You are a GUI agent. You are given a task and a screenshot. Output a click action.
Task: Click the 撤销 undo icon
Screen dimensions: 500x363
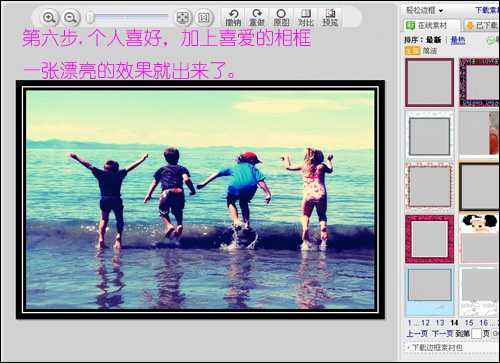point(233,18)
